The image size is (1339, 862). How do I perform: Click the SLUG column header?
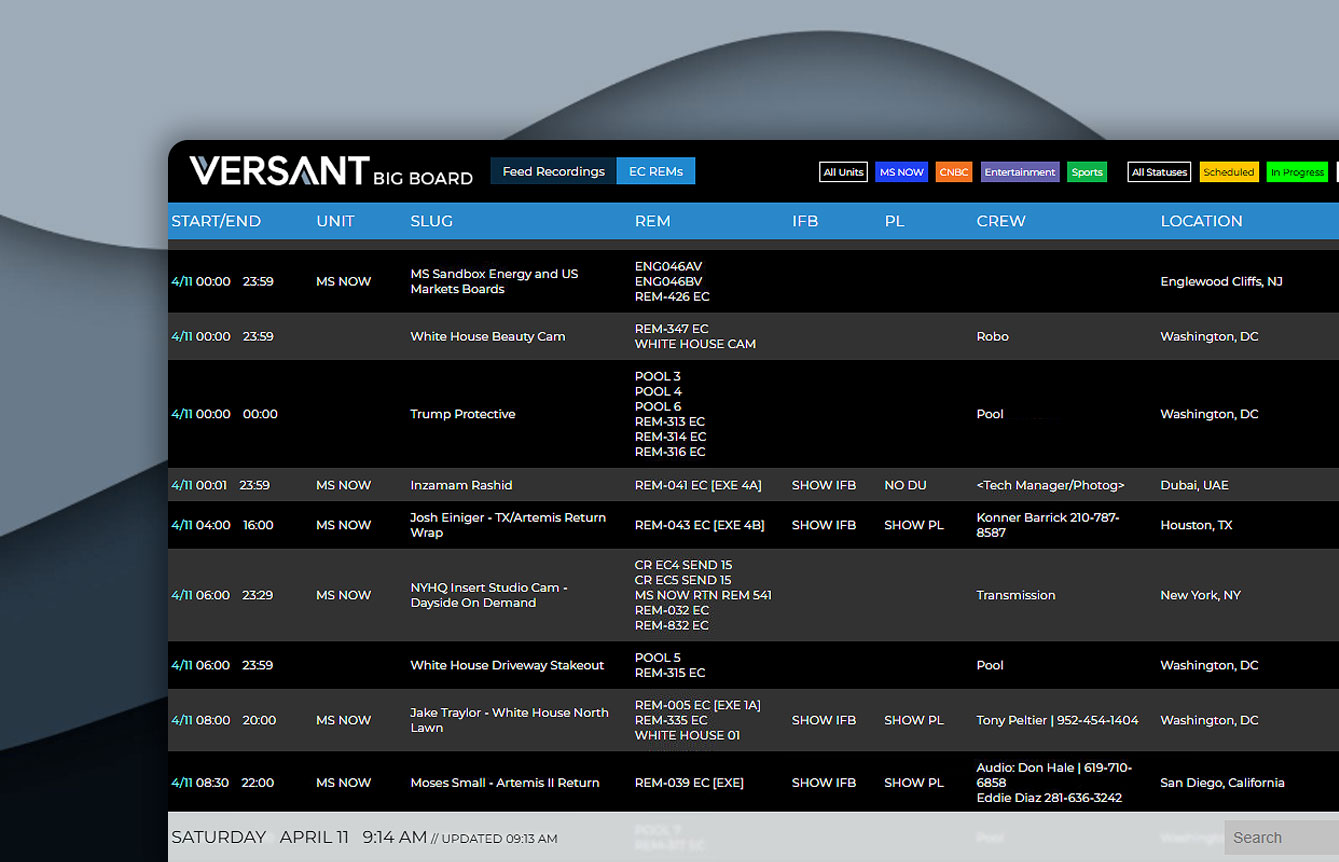(431, 221)
